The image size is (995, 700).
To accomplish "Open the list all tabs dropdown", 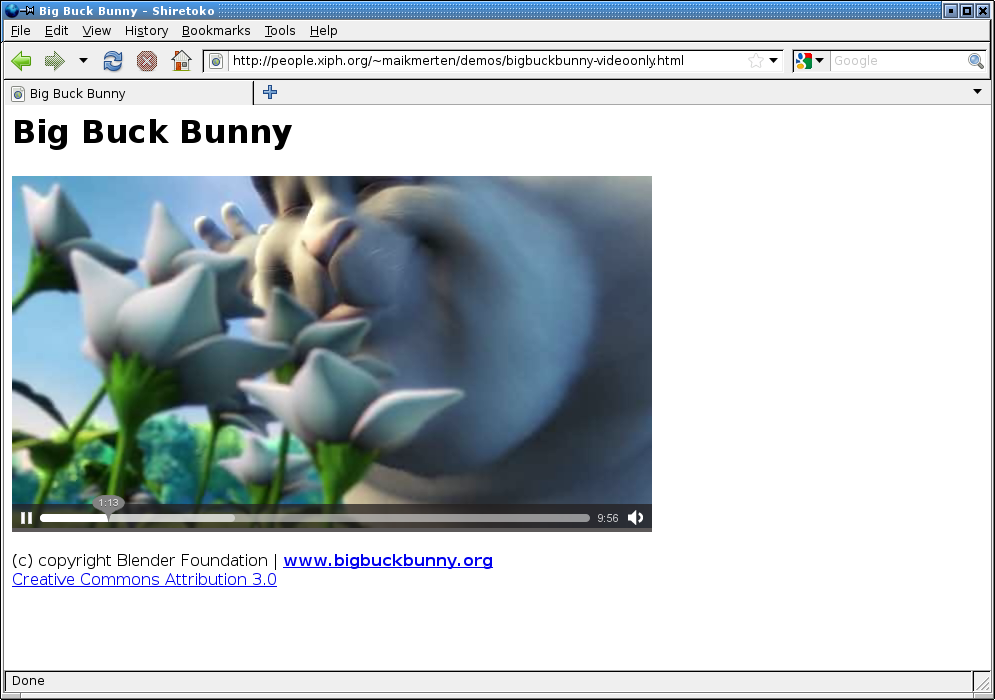I will coord(977,92).
